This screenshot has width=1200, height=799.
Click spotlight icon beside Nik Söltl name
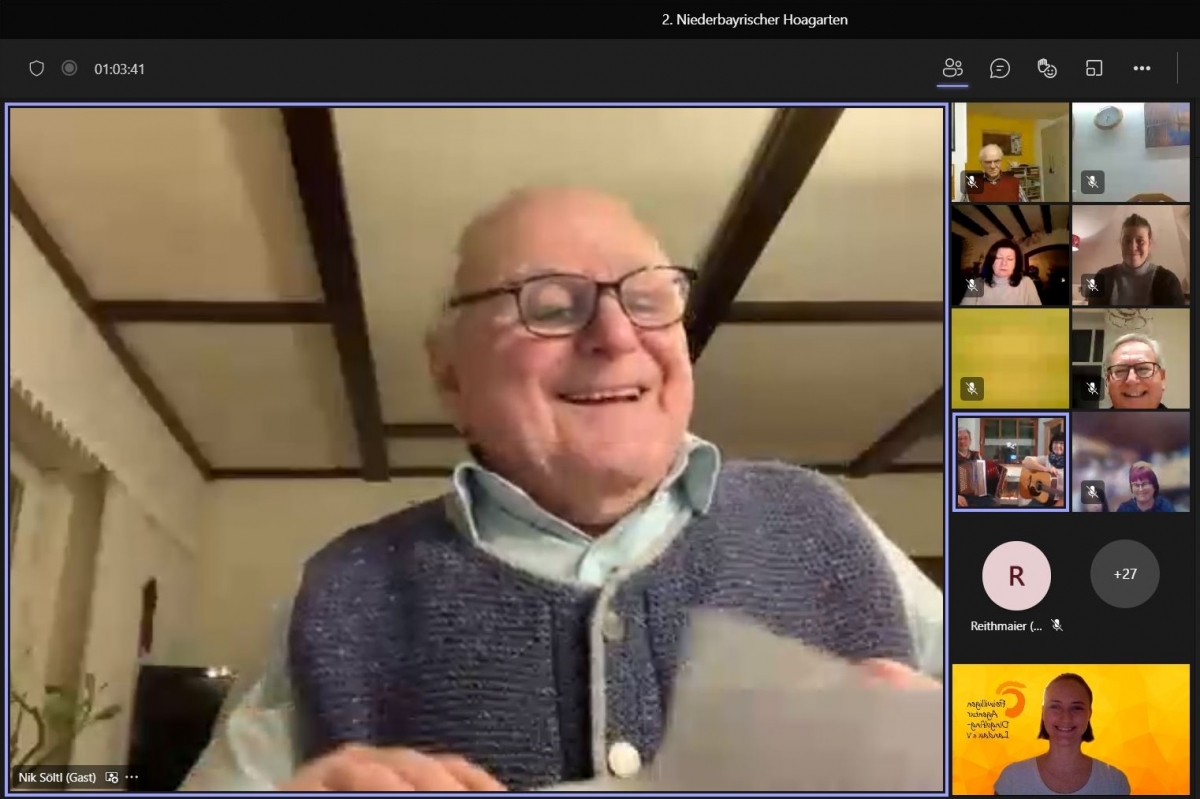pyautogui.click(x=112, y=777)
